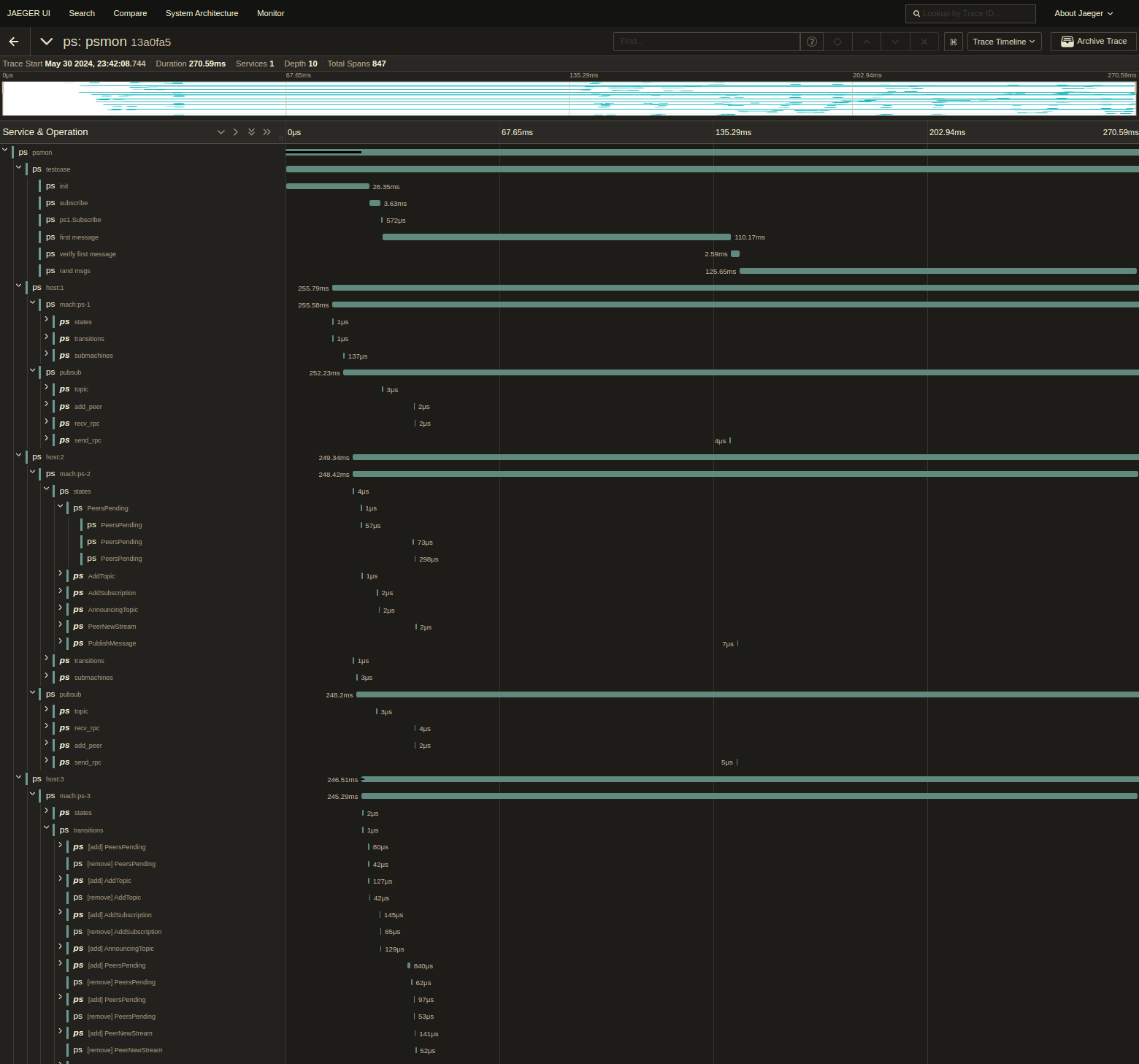Expand the [add] PeerNewStream span
The image size is (1139, 1064).
[x=61, y=1031]
